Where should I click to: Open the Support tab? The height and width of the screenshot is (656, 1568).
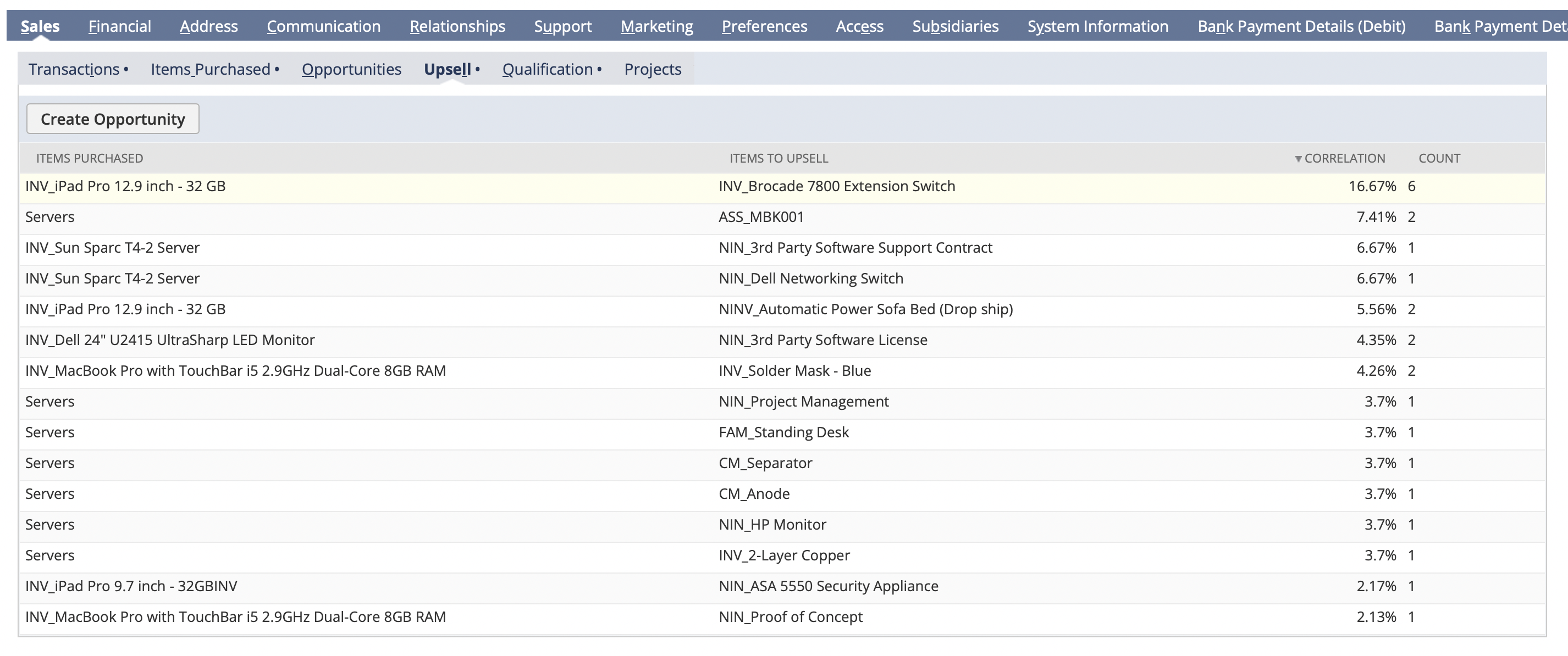point(562,26)
